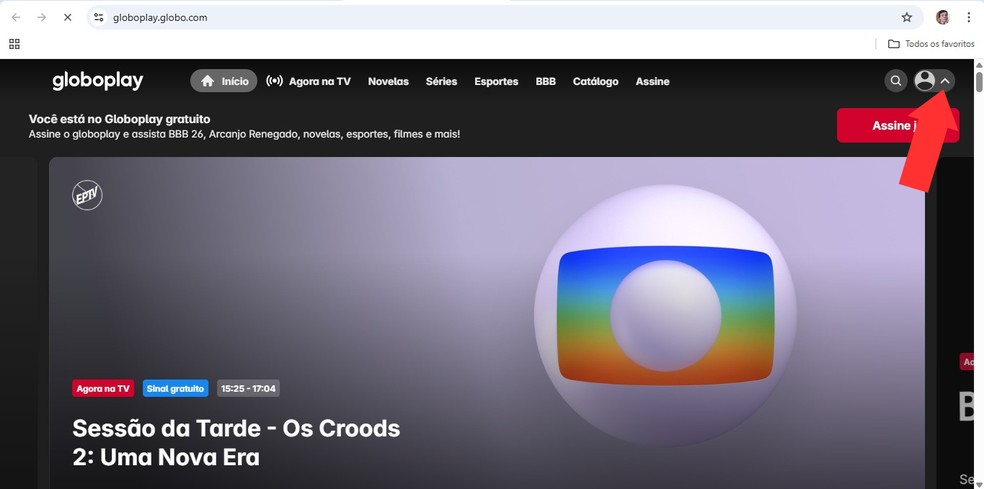Go to the BBB section

click(545, 81)
